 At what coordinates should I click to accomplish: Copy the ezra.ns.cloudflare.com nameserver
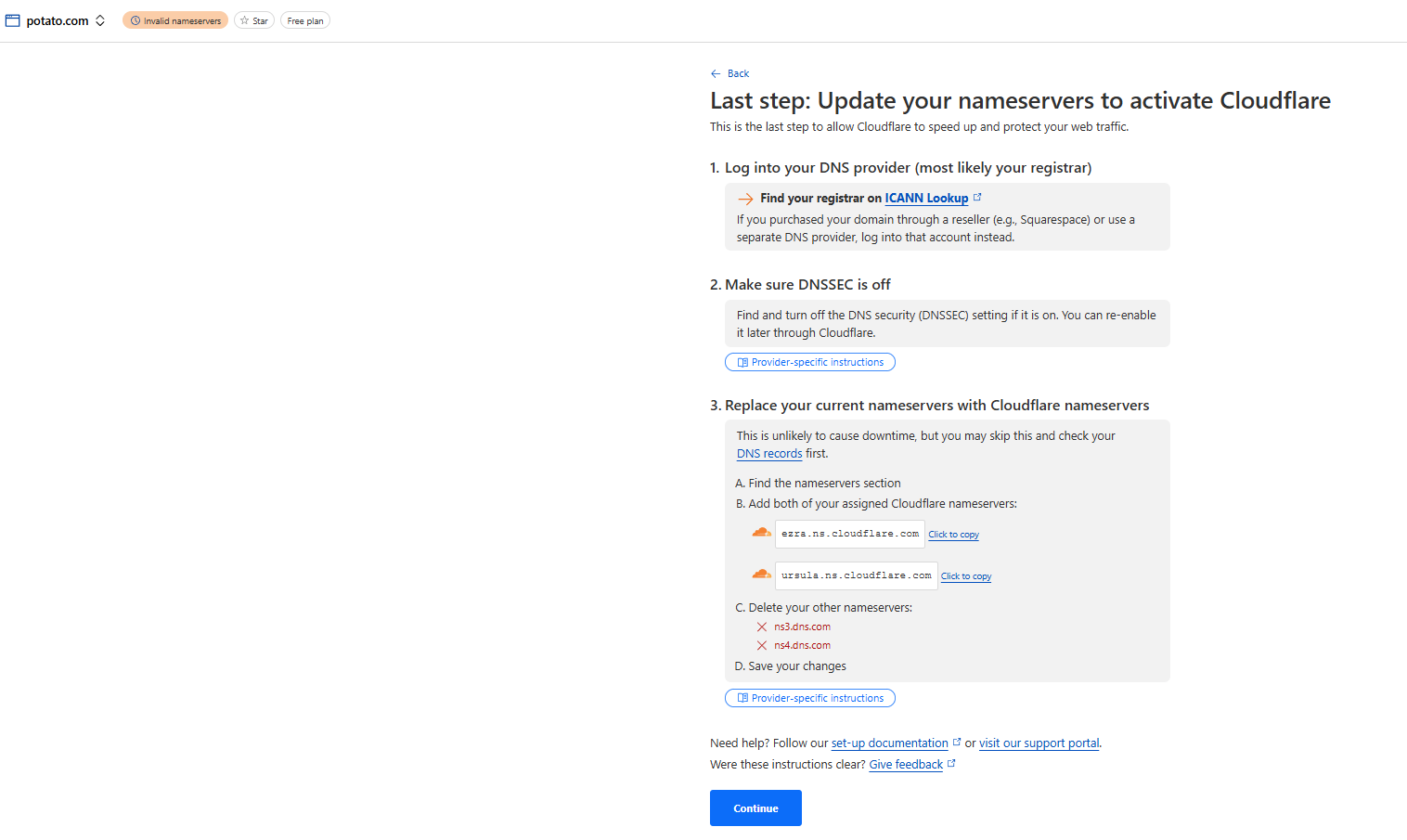point(954,535)
